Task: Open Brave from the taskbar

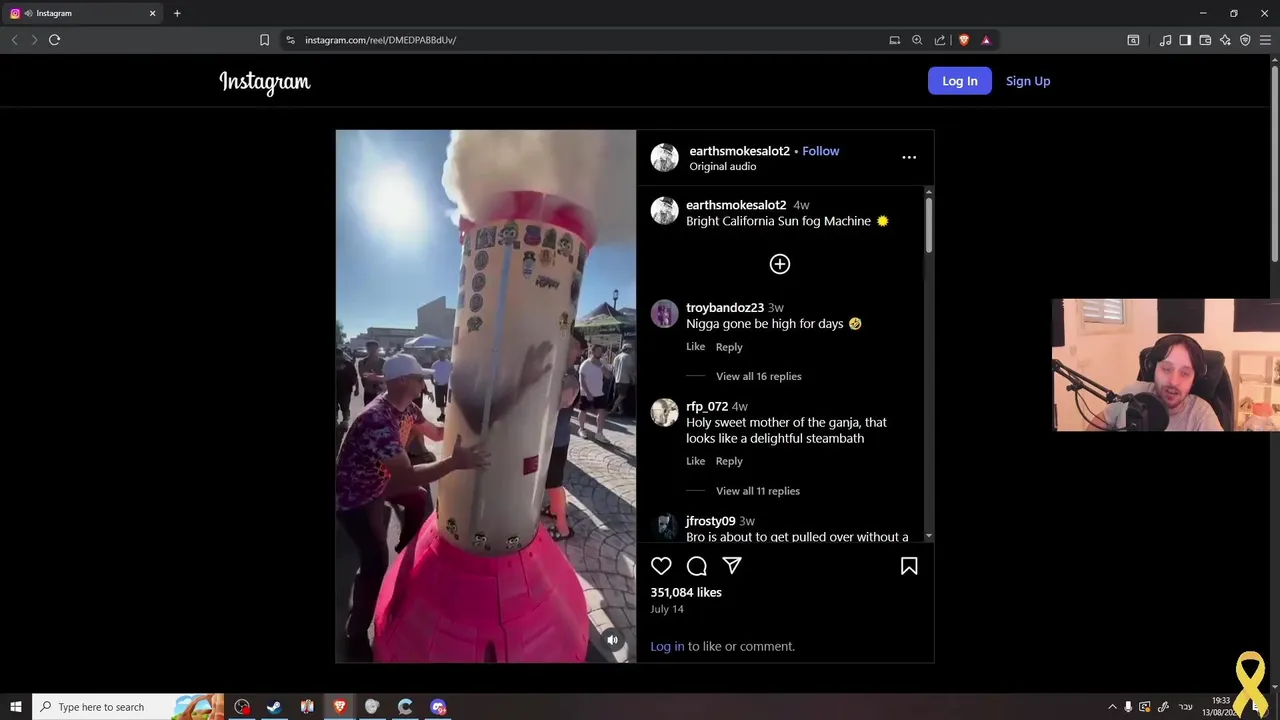Action: pyautogui.click(x=339, y=707)
